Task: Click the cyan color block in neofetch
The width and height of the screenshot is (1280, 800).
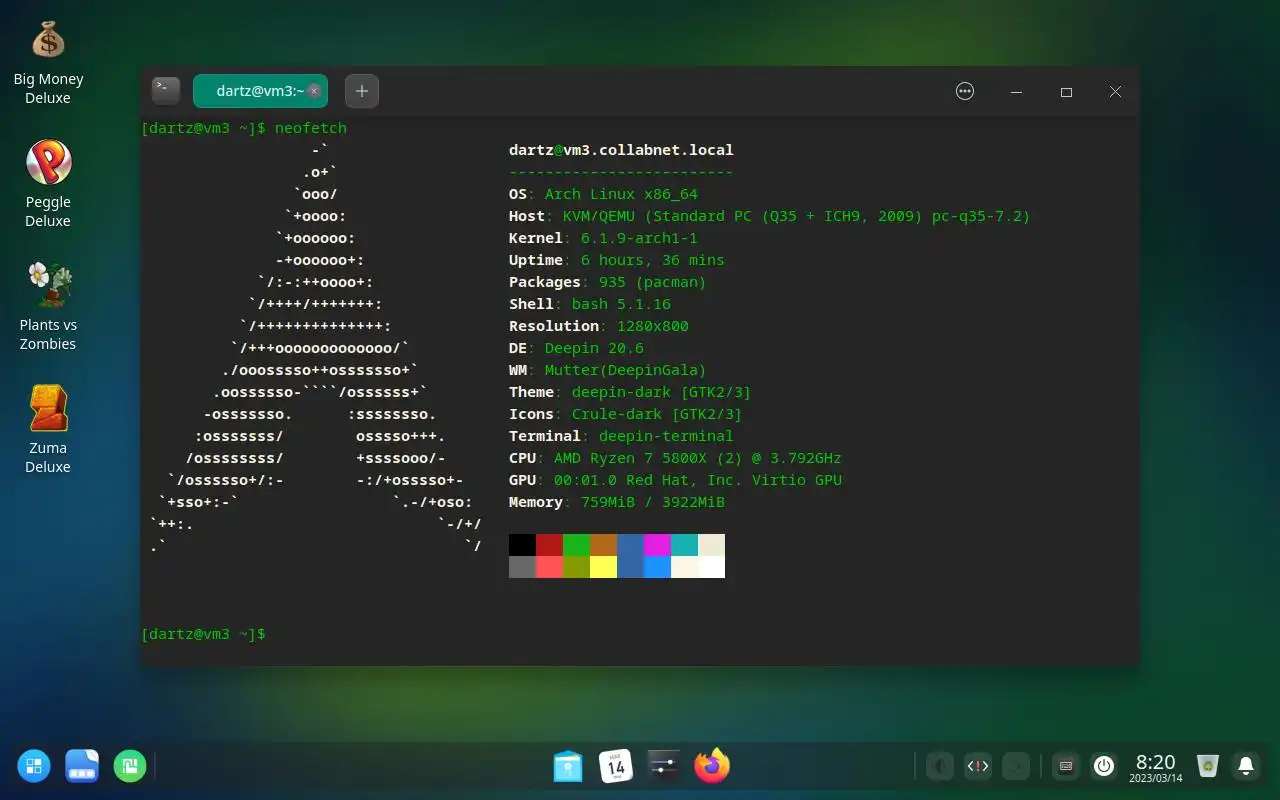Action: 684,545
